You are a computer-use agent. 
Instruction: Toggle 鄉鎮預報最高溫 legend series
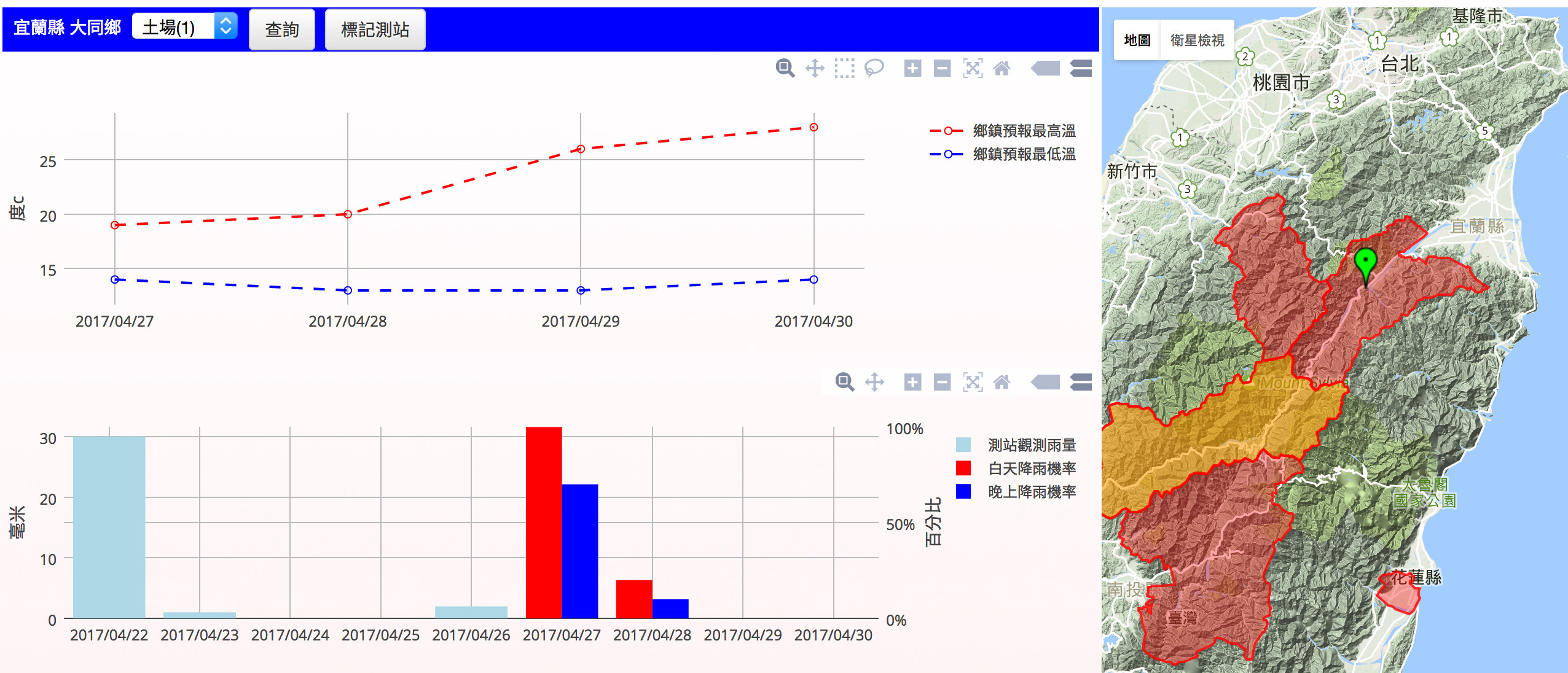click(x=1024, y=131)
